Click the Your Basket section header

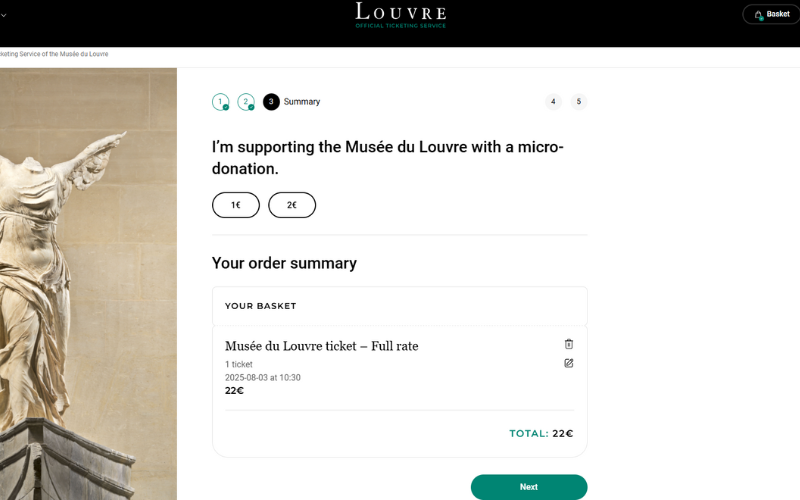pos(261,306)
